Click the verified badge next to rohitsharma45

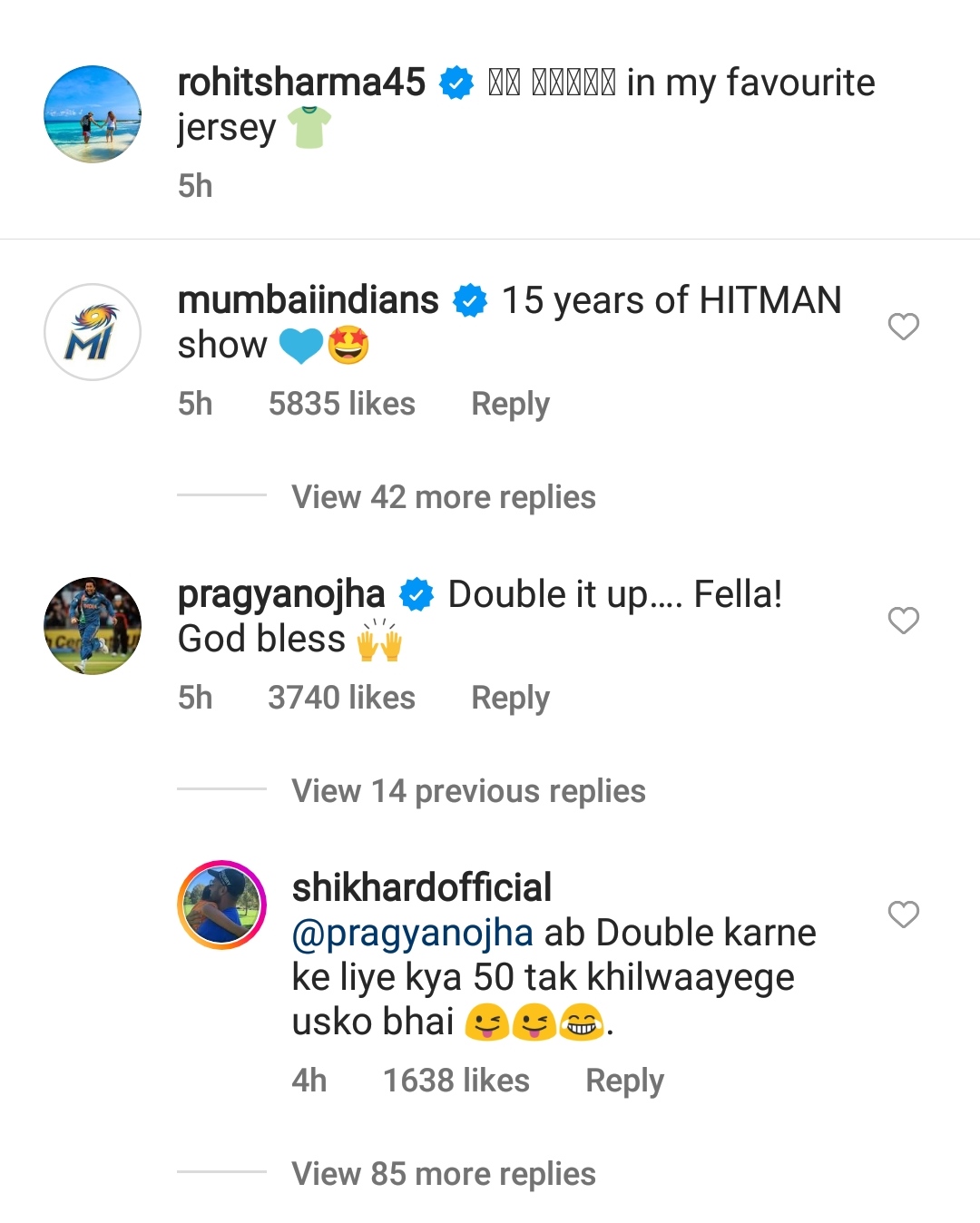(456, 83)
